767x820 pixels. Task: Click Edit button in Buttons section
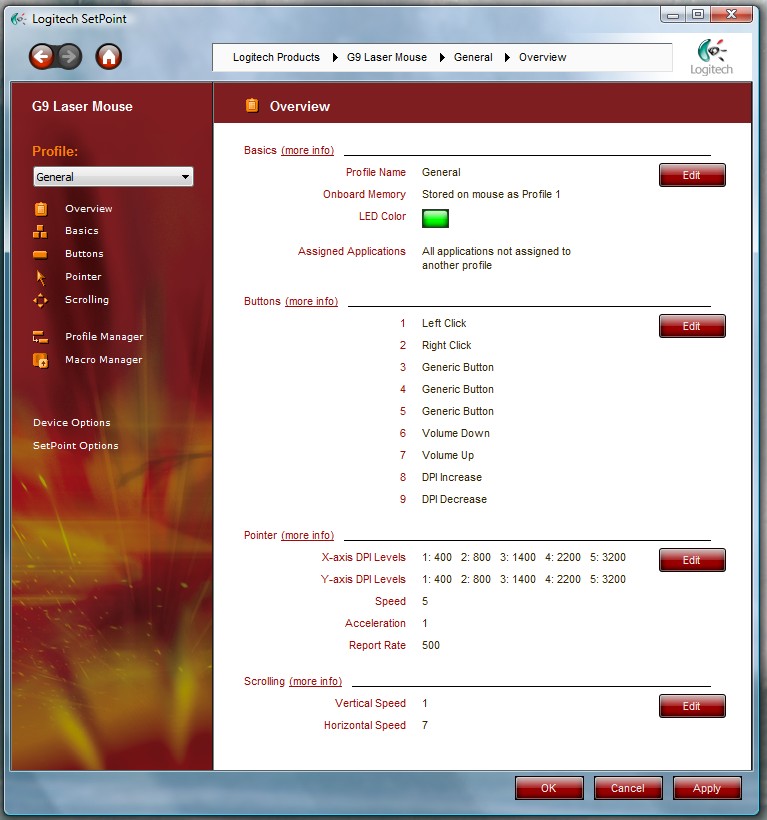tap(692, 326)
